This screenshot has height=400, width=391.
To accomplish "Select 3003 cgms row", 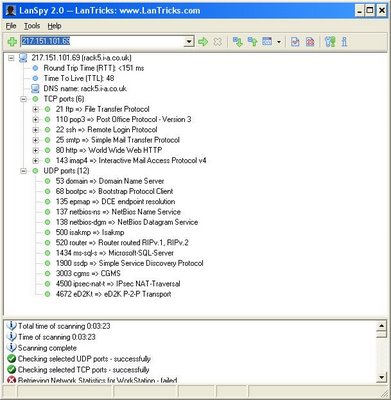I will (88, 274).
